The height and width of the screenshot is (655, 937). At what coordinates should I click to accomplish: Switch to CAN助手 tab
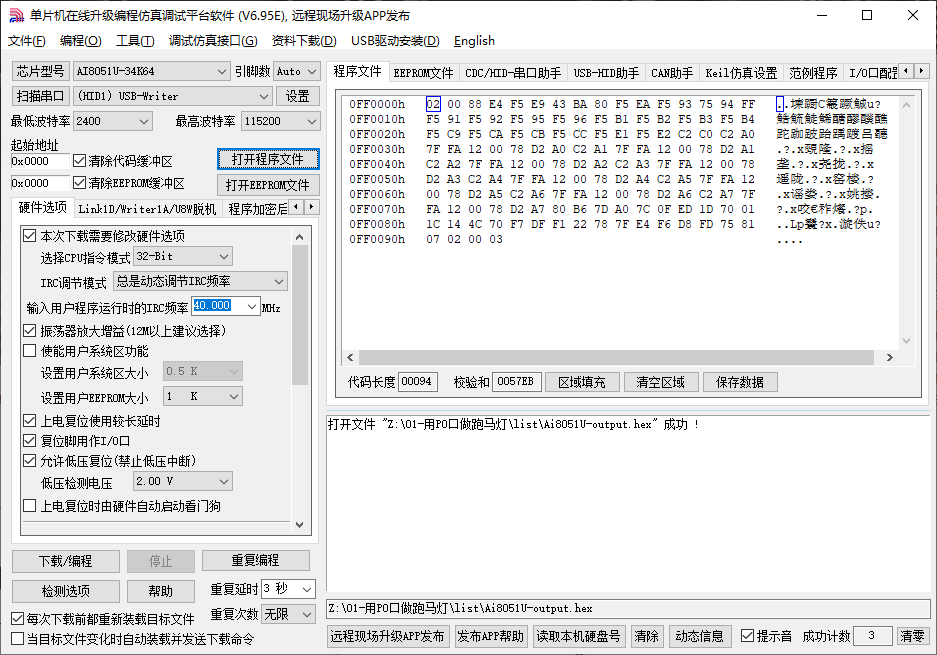pyautogui.click(x=672, y=73)
